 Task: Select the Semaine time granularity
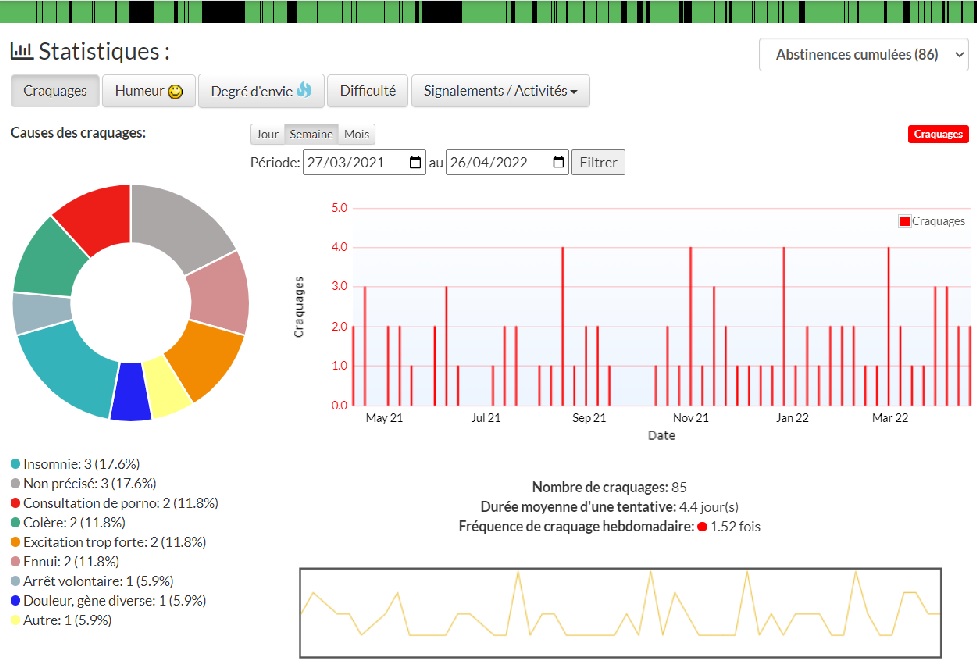click(x=311, y=134)
